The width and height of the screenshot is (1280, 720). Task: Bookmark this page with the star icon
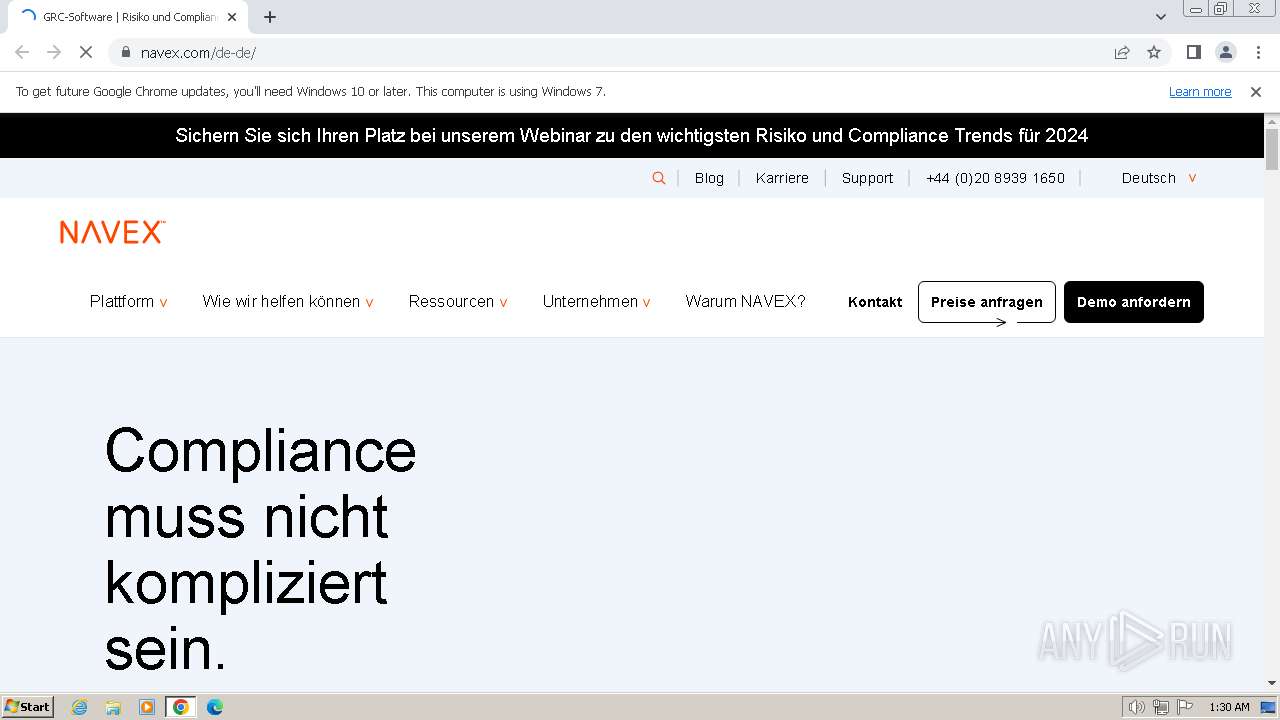[x=1154, y=52]
